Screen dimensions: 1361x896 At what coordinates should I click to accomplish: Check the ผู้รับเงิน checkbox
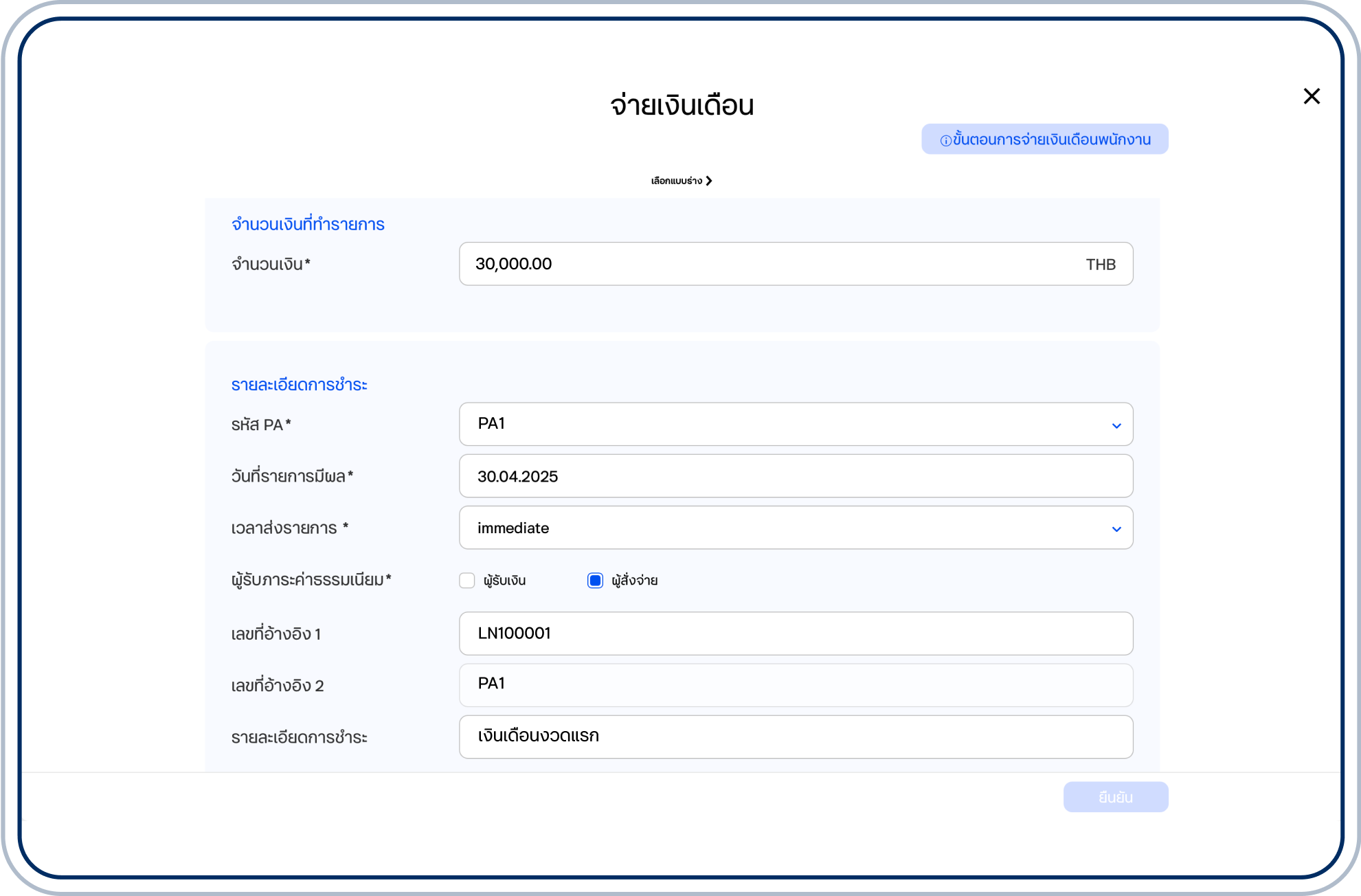click(467, 581)
